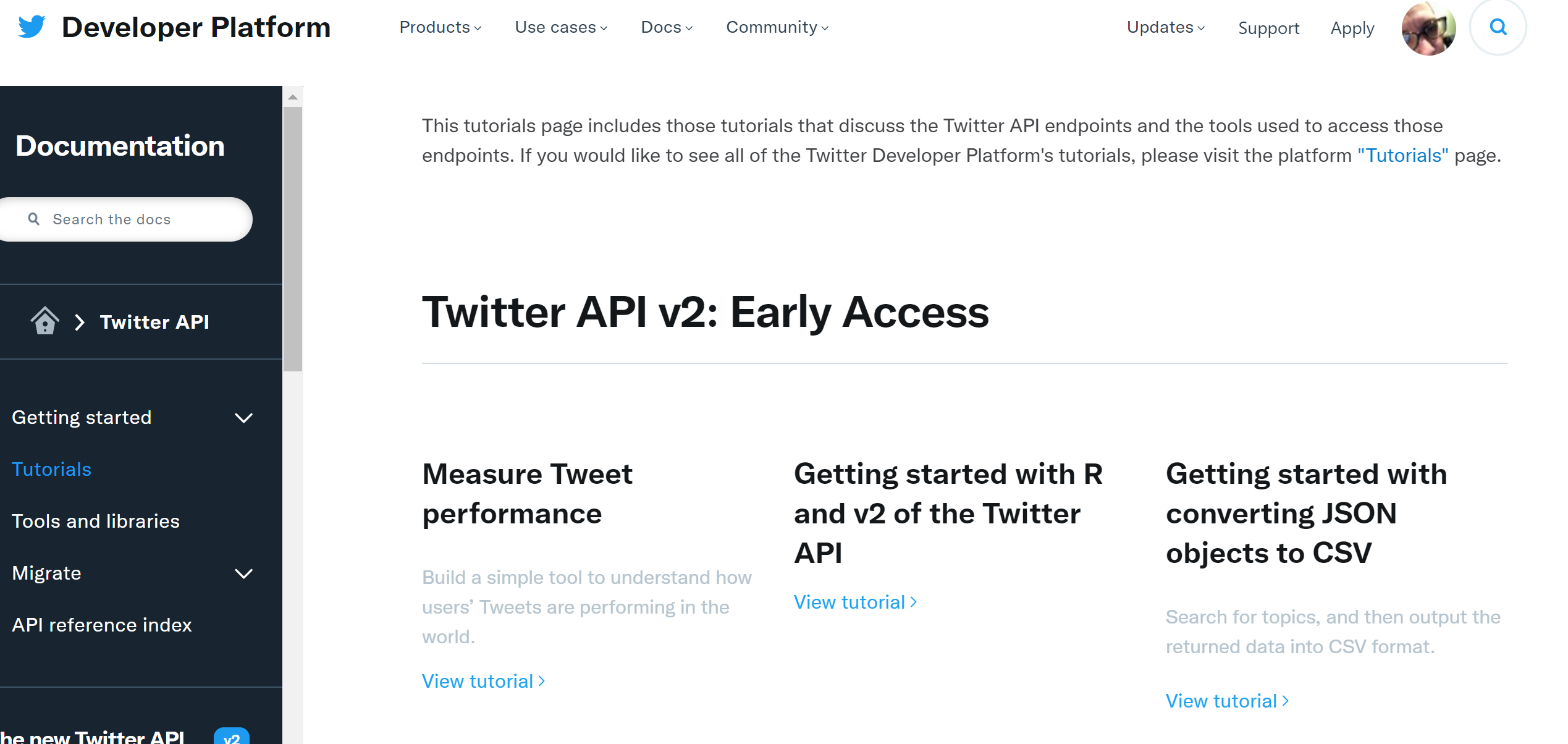Expand the Migrate sidebar section
The width and height of the screenshot is (1568, 744).
(243, 573)
